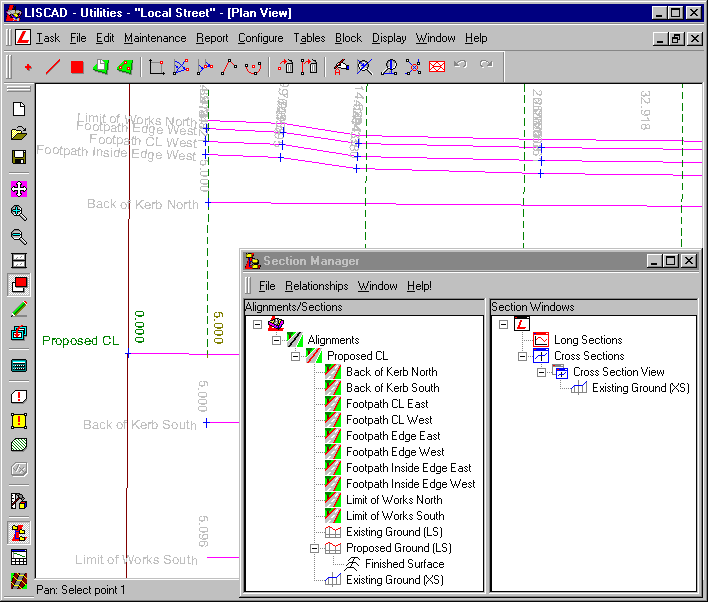Collapse the Proposed Ground (LS) node
The image size is (708, 602).
(314, 548)
